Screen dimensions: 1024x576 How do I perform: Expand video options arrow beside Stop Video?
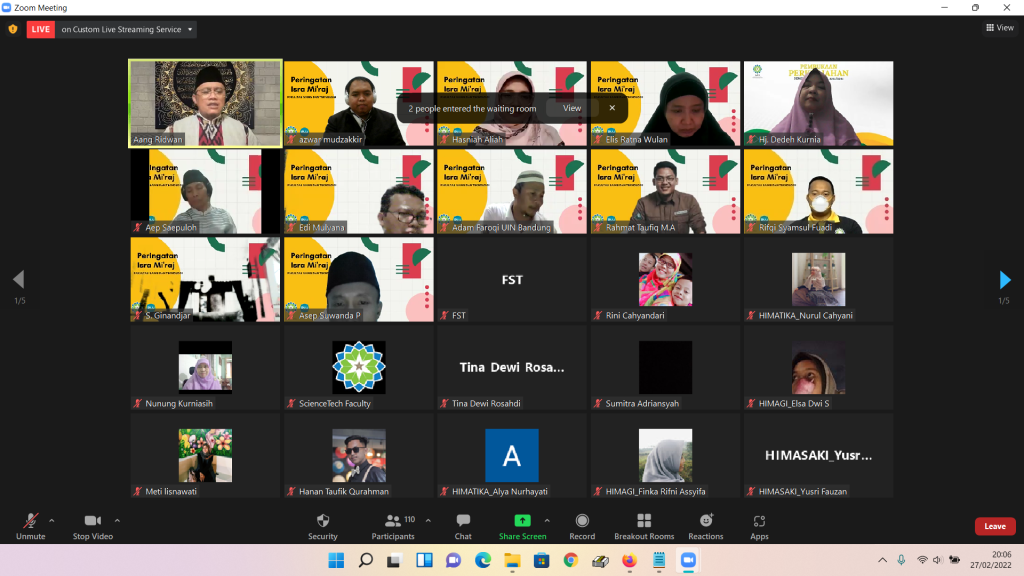[x=117, y=520]
